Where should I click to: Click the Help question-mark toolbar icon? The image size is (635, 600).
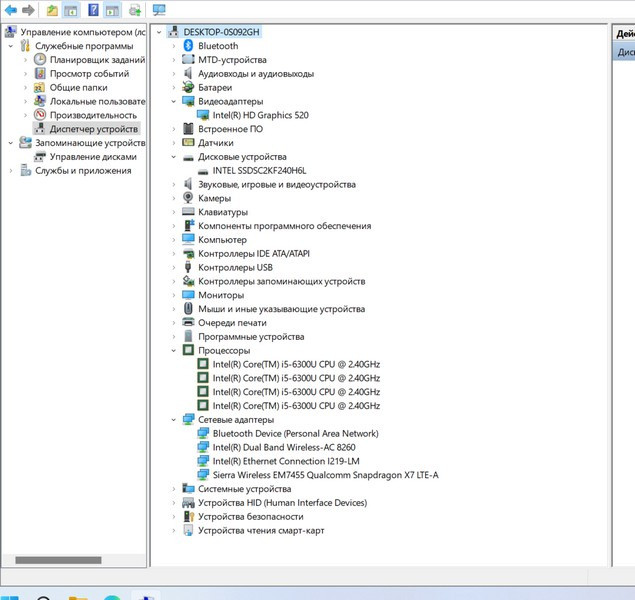(x=93, y=10)
